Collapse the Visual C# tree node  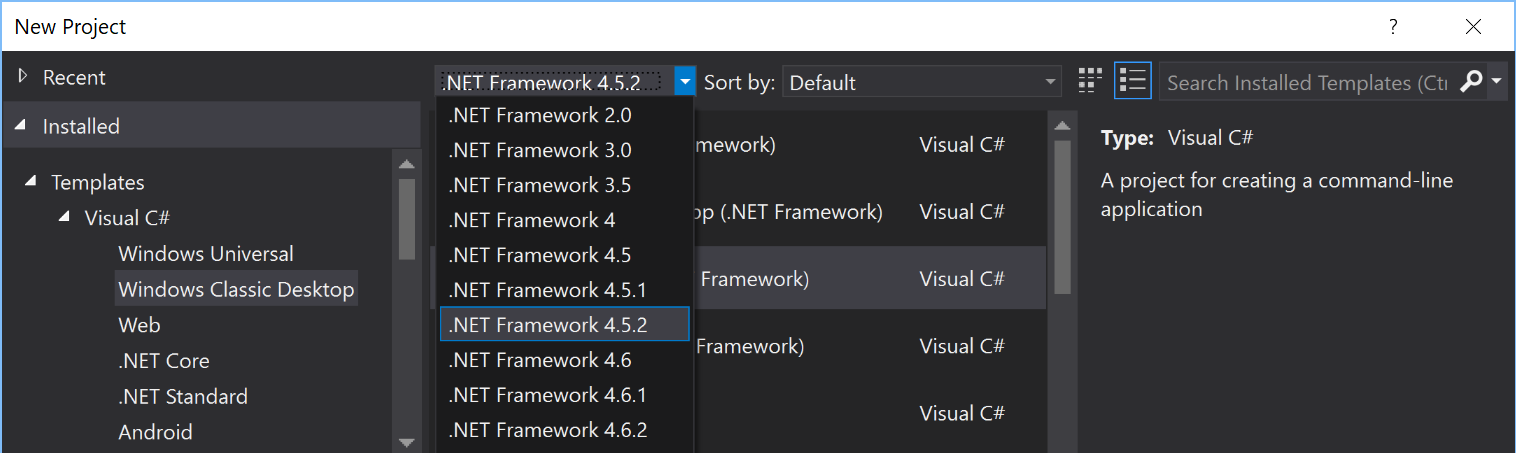pos(65,217)
